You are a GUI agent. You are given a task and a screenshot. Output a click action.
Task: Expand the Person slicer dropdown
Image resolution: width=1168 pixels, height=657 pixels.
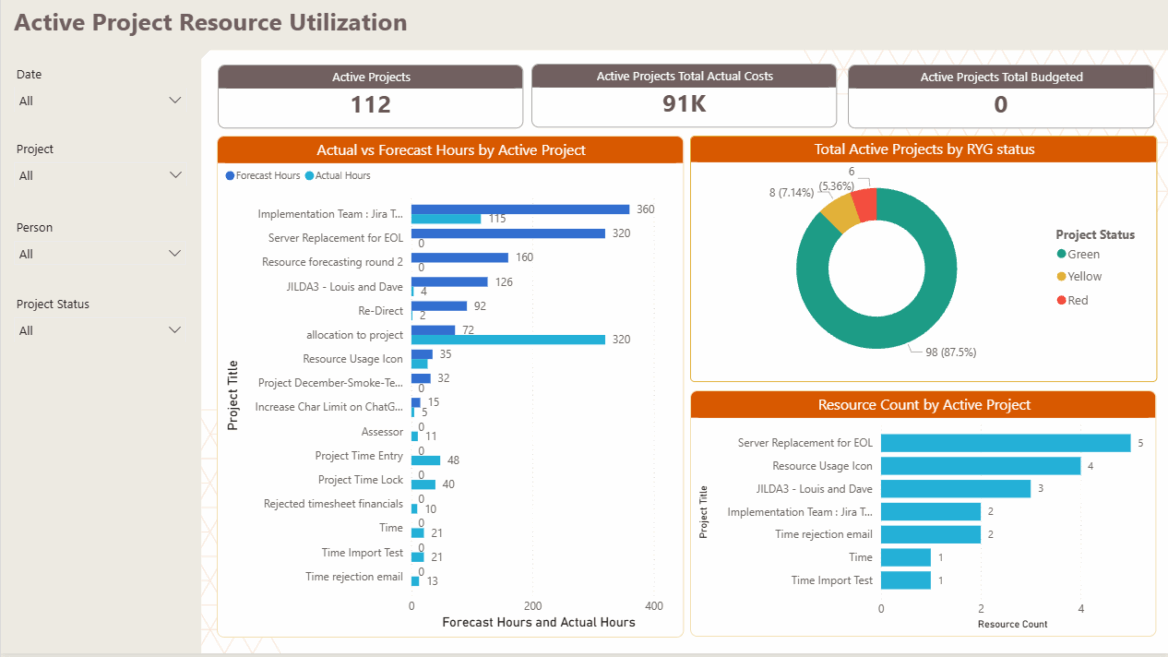pos(175,253)
